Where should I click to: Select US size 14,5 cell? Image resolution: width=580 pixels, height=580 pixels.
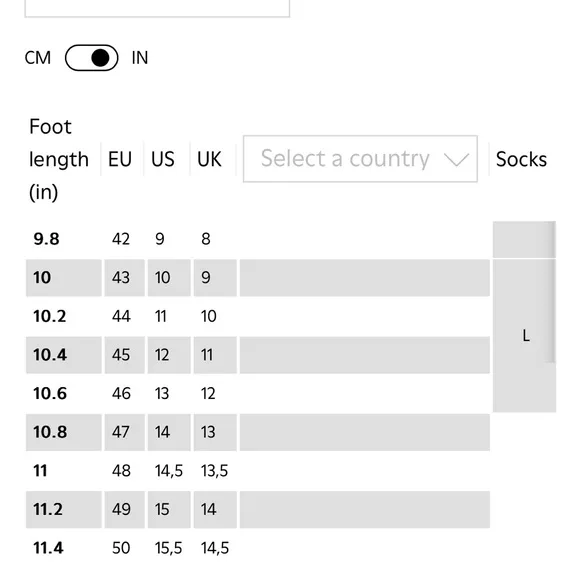(169, 471)
